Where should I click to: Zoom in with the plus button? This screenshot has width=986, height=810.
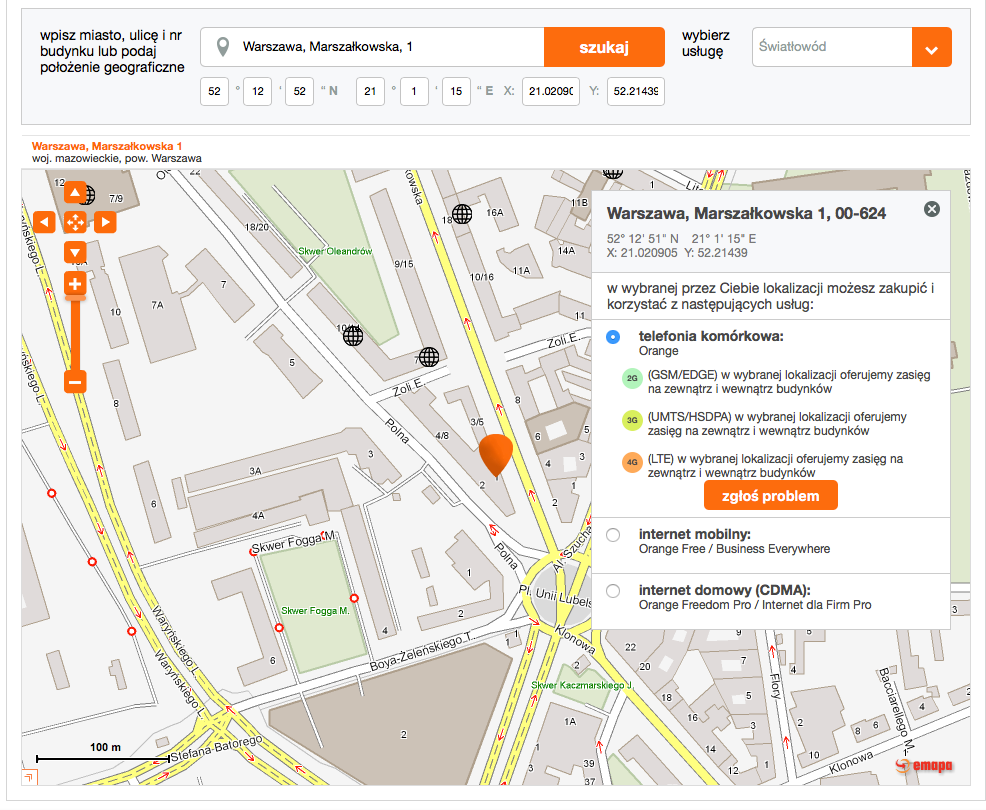[75, 285]
